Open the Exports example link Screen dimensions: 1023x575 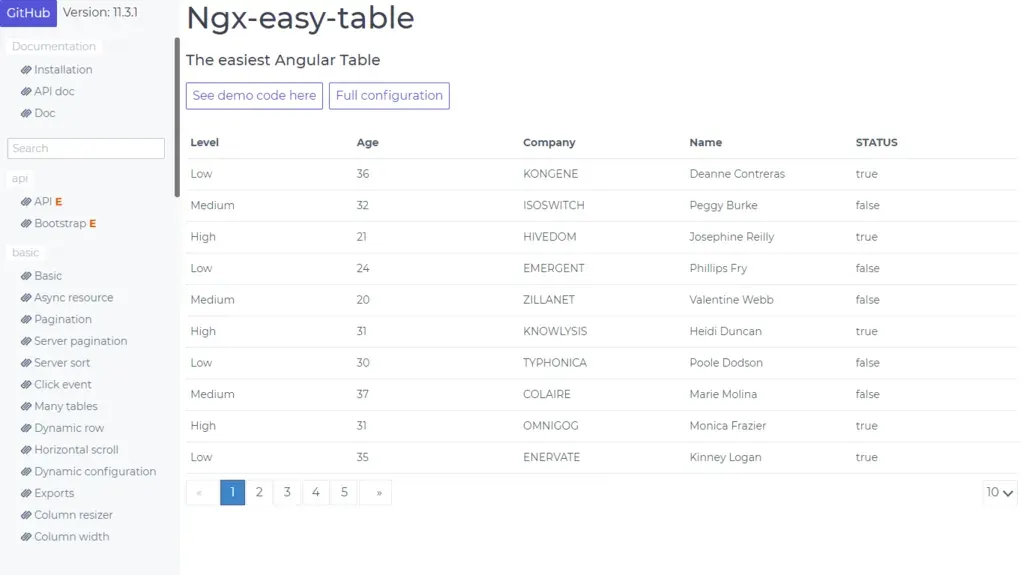[x=54, y=493]
